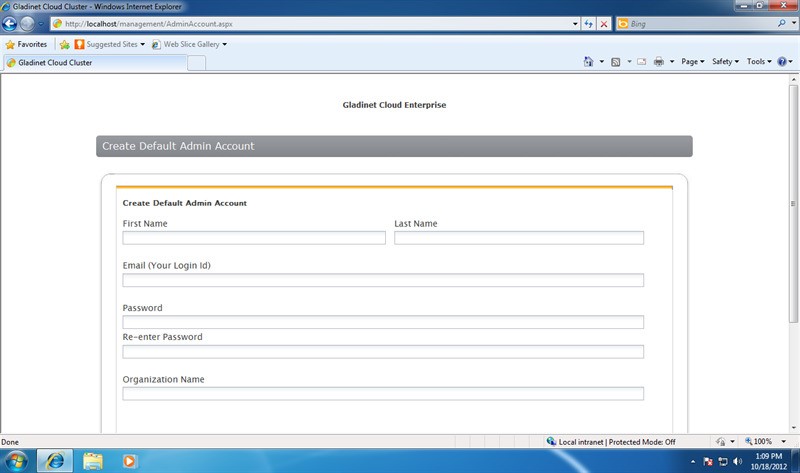Click the Read Mail envelope icon
Screen dimensions: 800x473
point(641,62)
